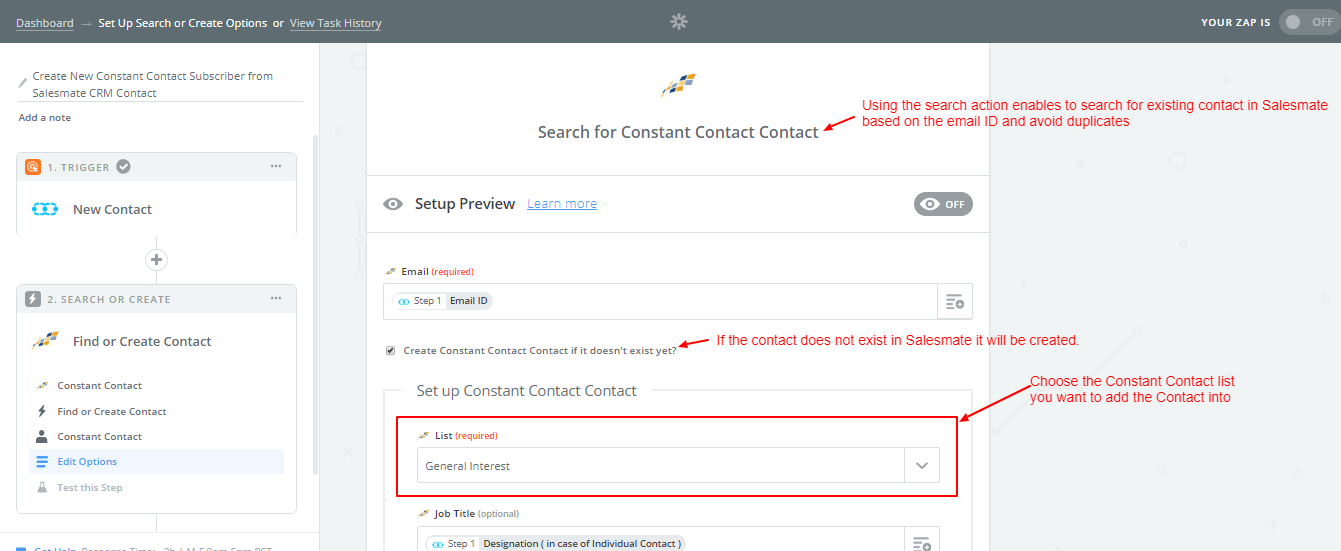Open the Learn more link

pos(562,204)
